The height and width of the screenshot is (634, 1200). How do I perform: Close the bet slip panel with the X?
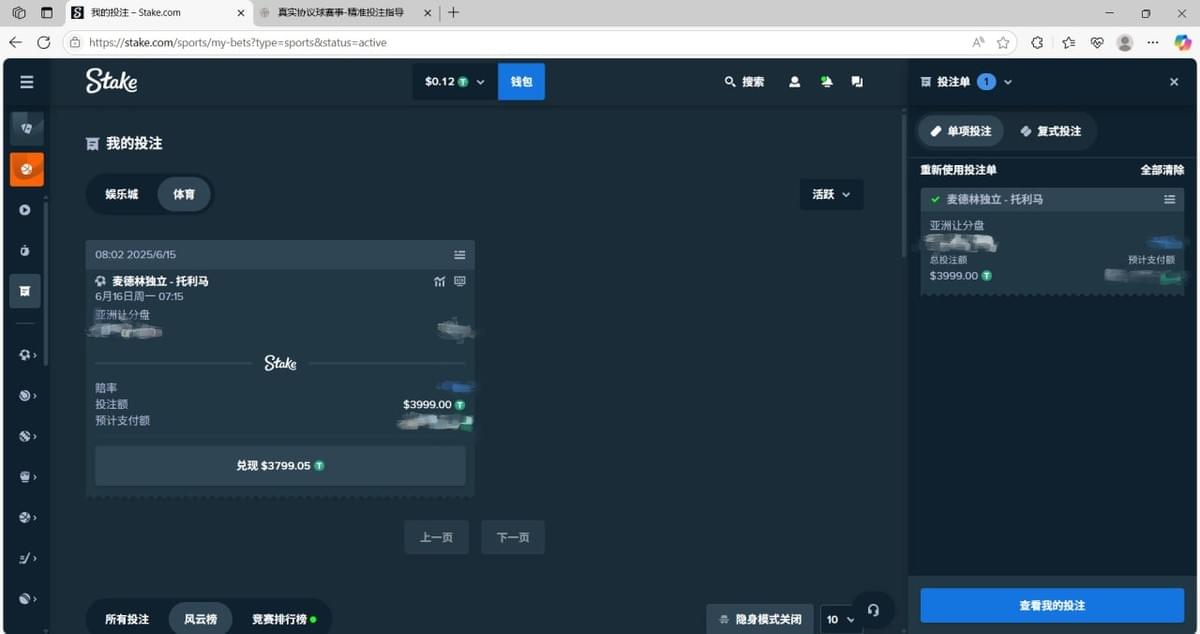pos(1174,82)
